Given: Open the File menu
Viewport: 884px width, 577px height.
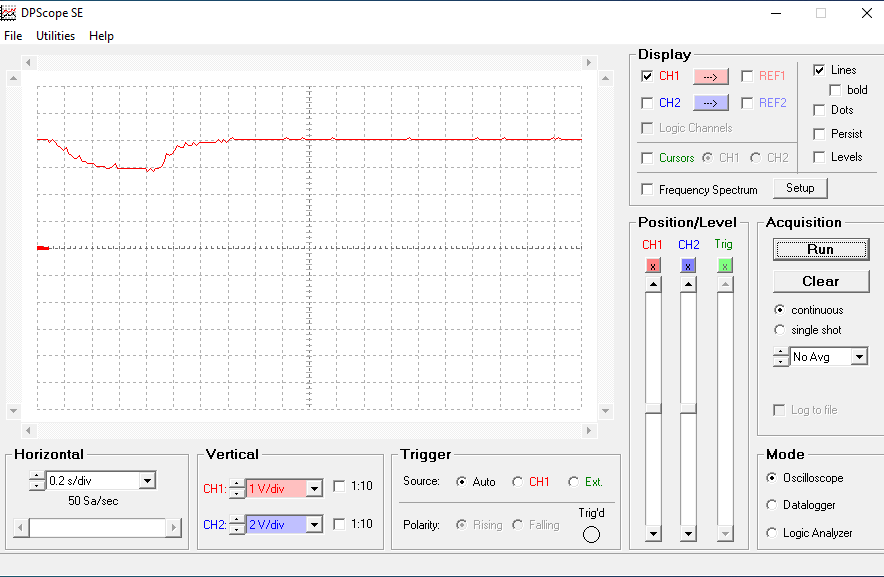Looking at the screenshot, I should click(13, 36).
